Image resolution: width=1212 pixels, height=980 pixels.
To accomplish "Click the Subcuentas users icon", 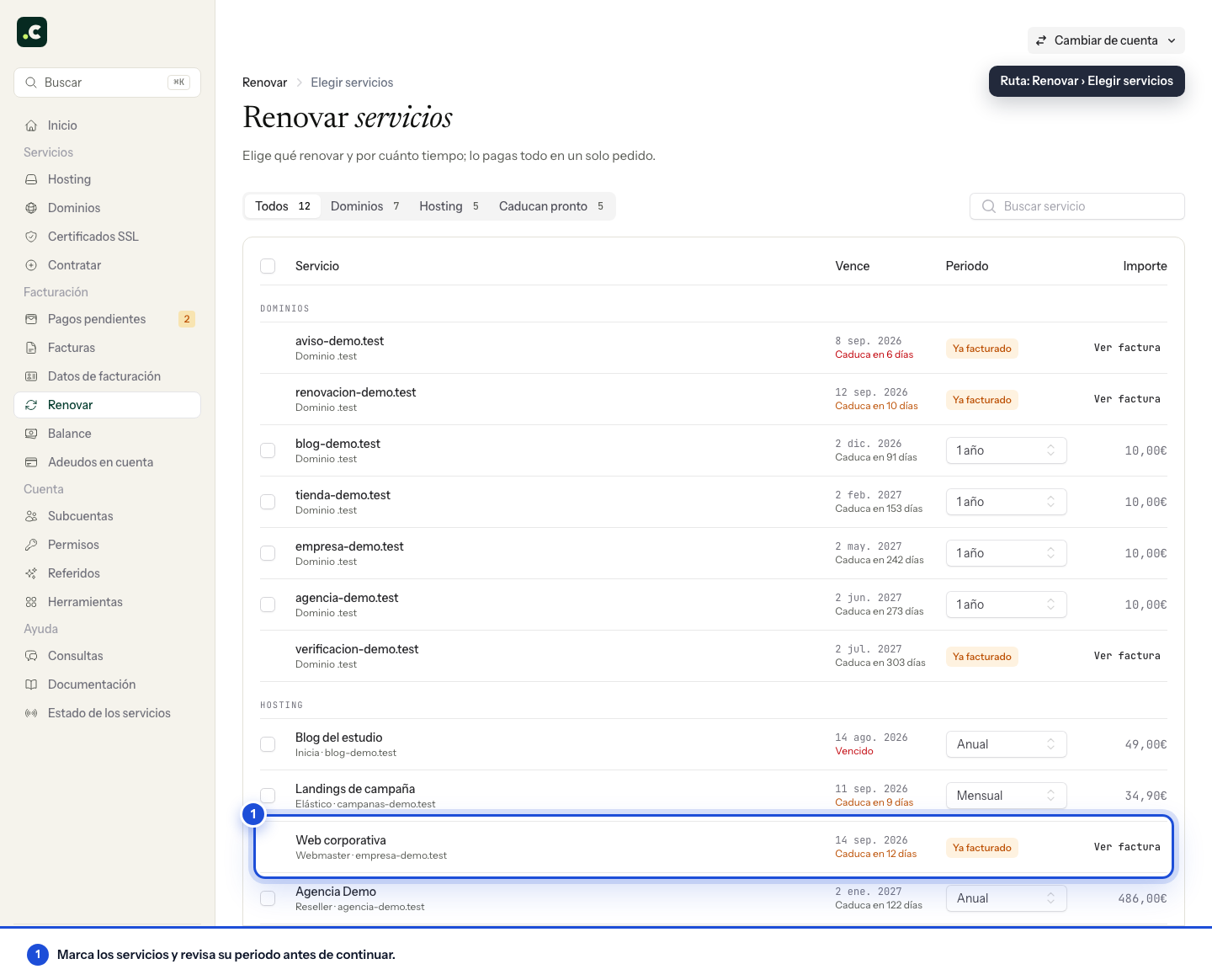I will point(31,516).
